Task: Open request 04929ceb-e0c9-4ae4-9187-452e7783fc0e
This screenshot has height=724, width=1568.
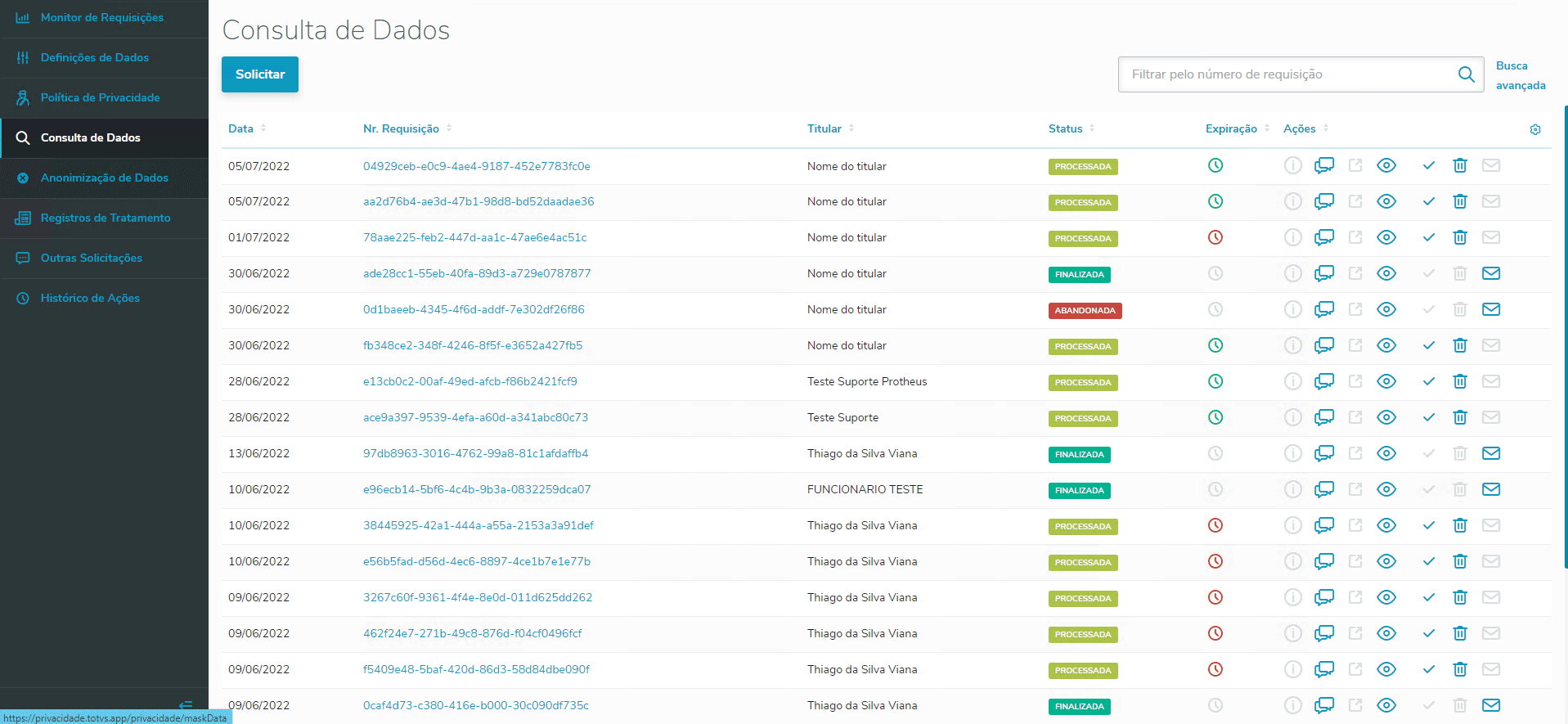Action: (477, 166)
